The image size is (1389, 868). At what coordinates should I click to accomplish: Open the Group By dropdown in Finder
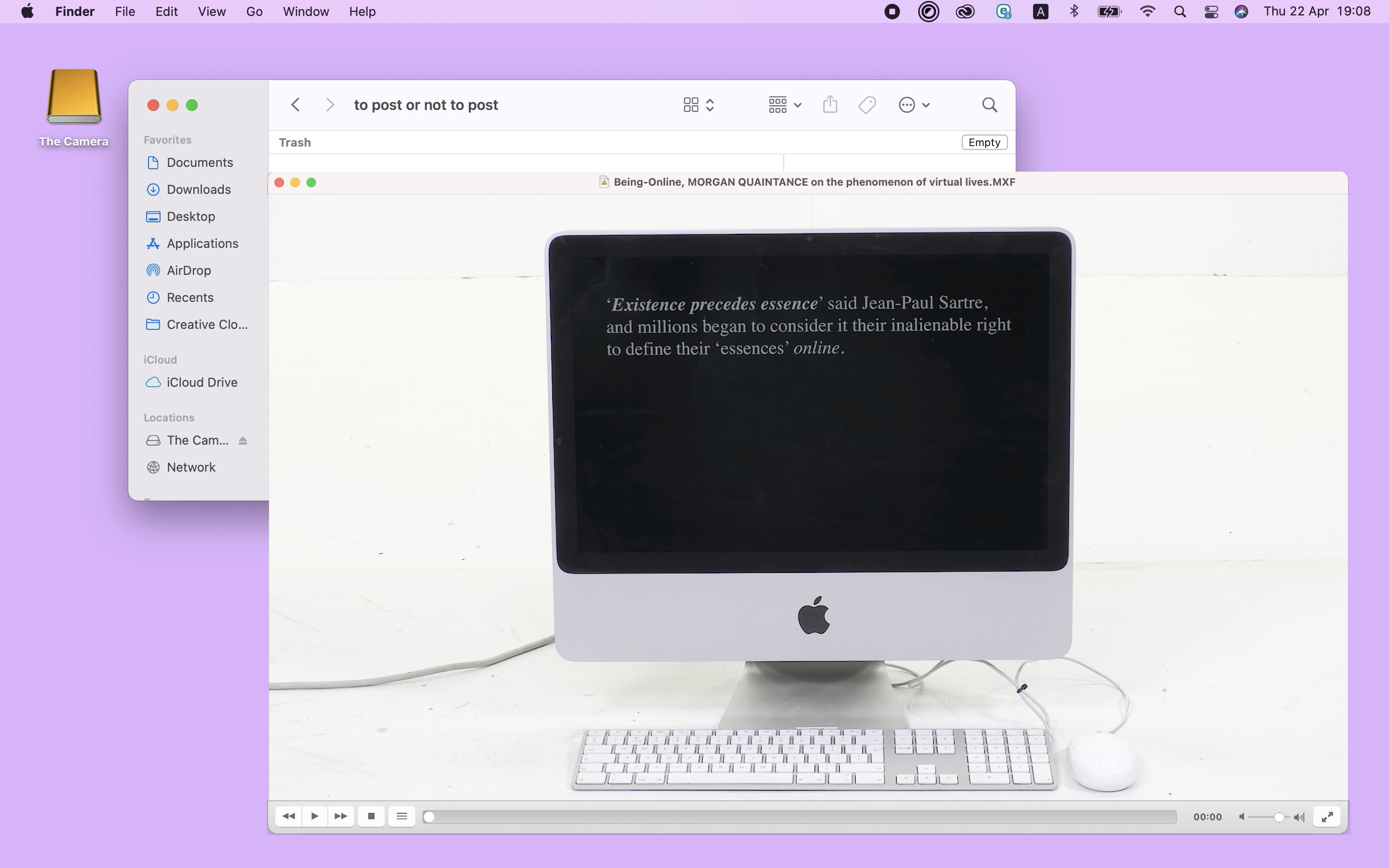pyautogui.click(x=785, y=105)
